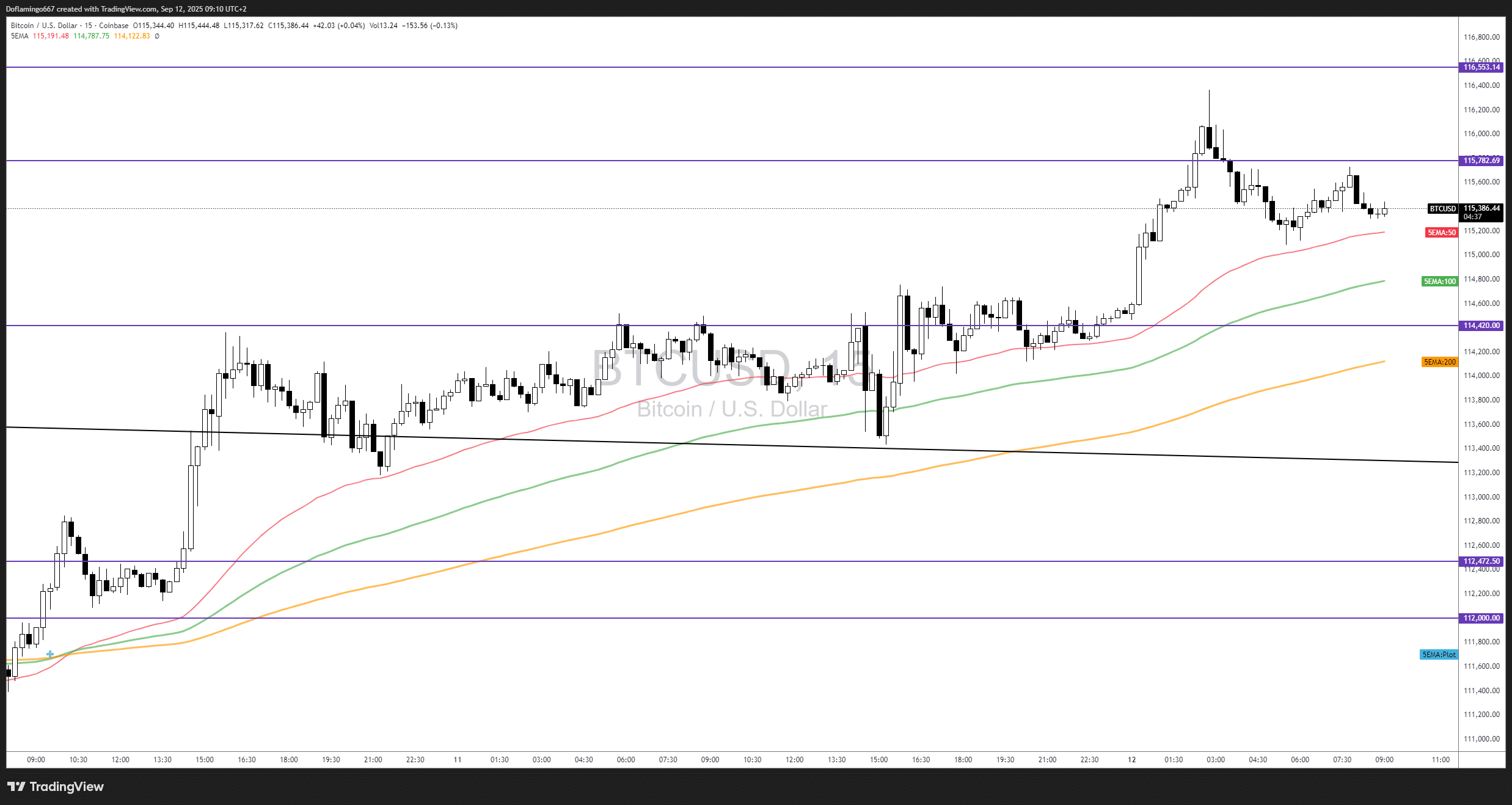The image size is (1512, 805).
Task: Select the 114,420.00 purple price label
Action: [1481, 326]
